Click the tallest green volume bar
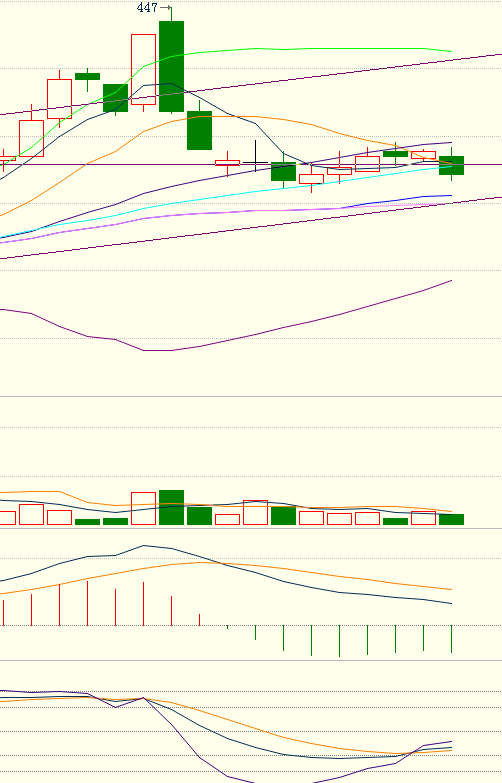Screen dimensions: 502x783 171,507
